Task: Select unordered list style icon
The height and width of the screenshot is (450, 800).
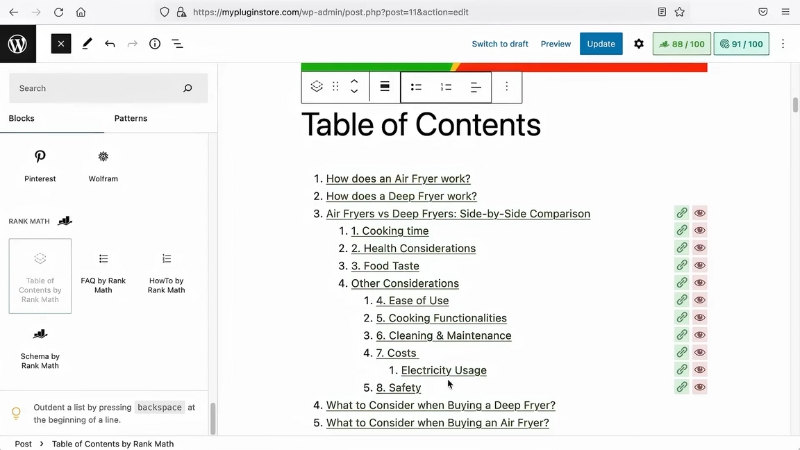Action: pos(416,87)
